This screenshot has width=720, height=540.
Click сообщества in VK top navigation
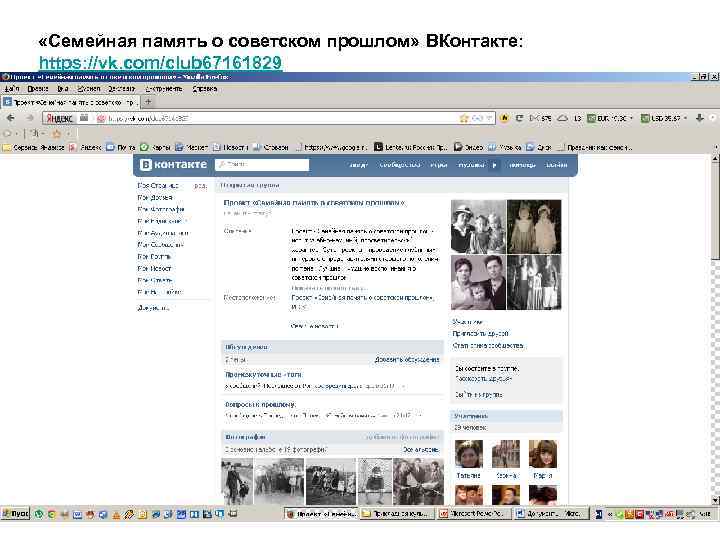coord(399,165)
